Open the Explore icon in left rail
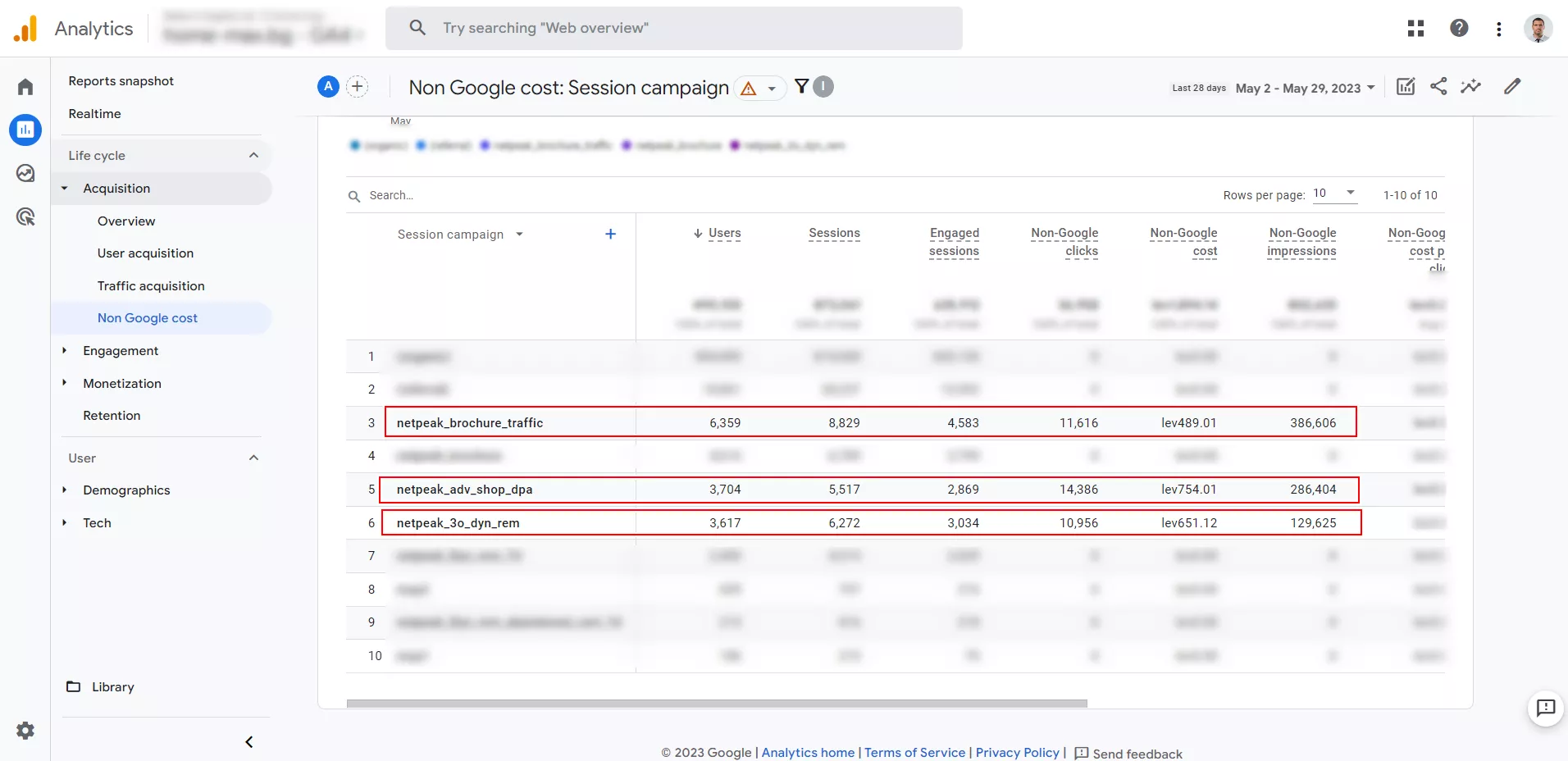 point(25,173)
